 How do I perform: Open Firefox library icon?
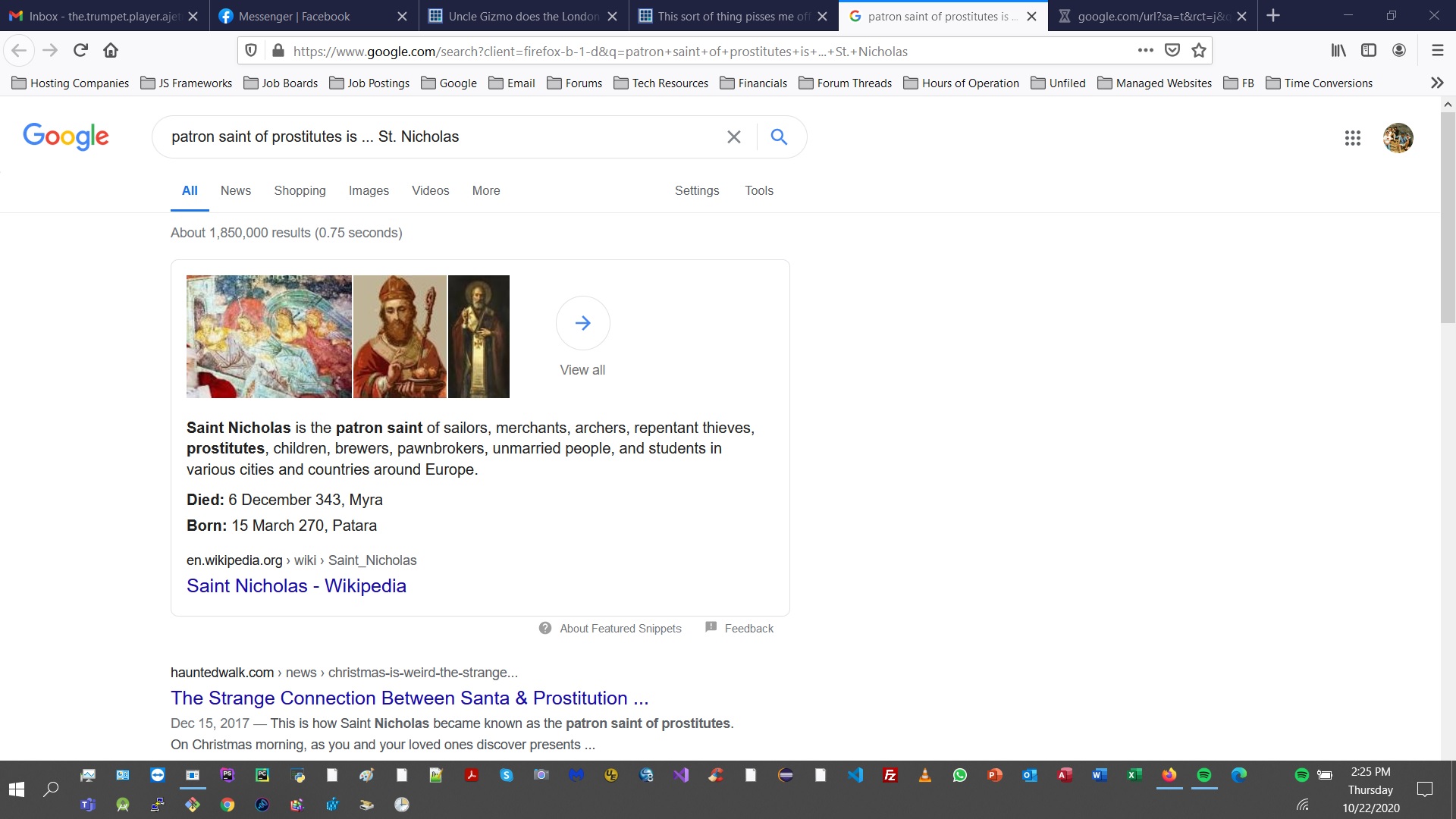(1338, 51)
